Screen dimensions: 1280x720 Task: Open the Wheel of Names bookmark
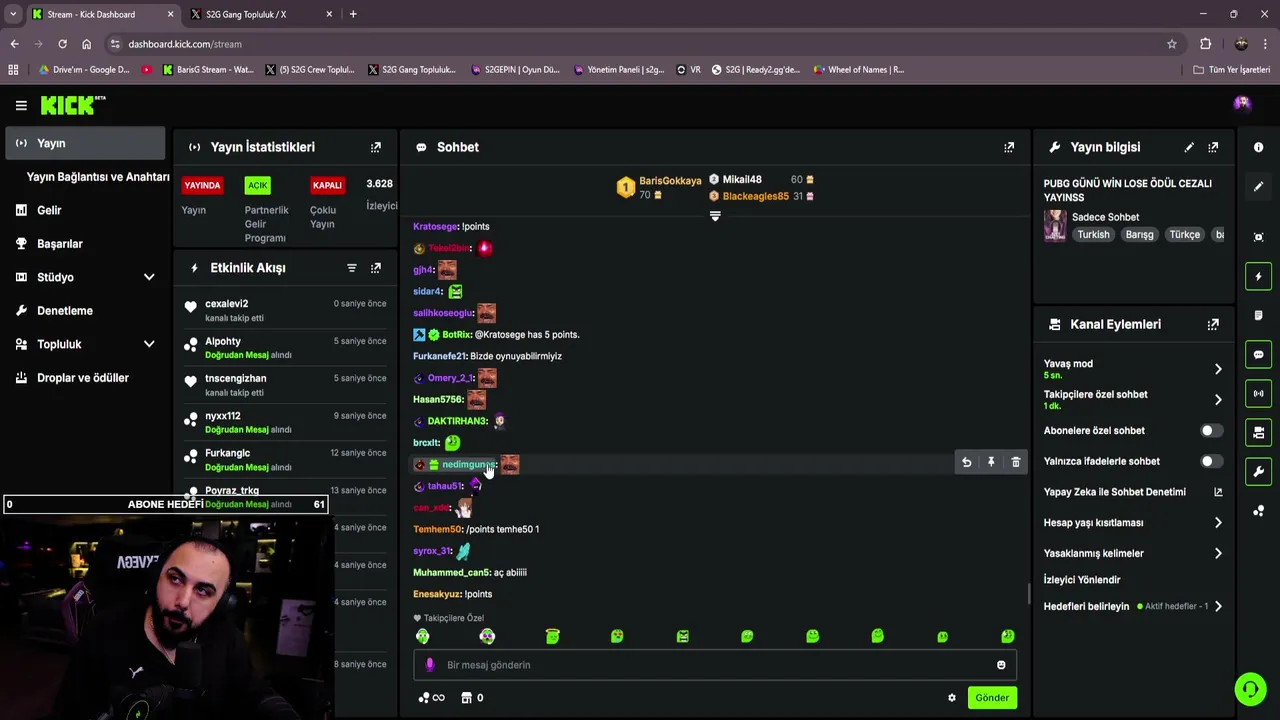[859, 70]
